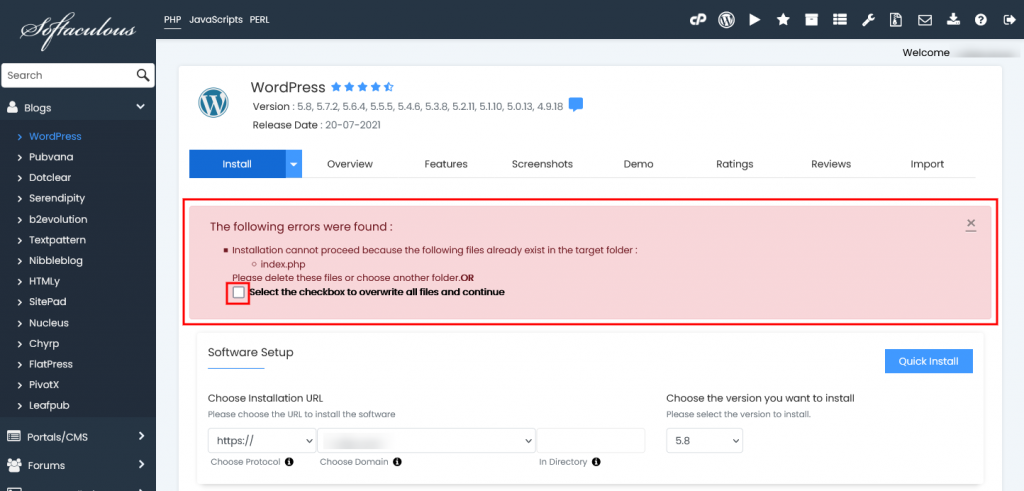The width and height of the screenshot is (1024, 491).
Task: Click info icon next to Choose Protocol
Action: click(289, 462)
